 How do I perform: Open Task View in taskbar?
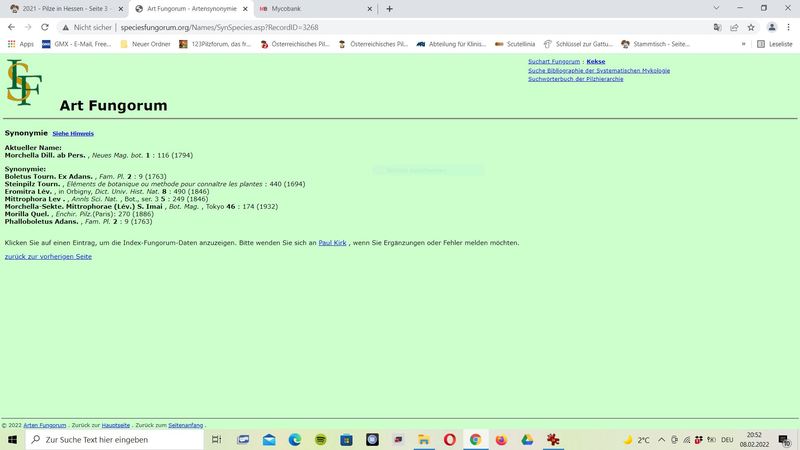(216, 440)
